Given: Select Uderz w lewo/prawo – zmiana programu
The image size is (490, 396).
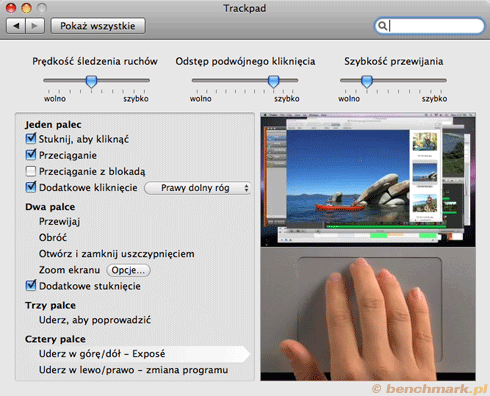Looking at the screenshot, I should coord(133,370).
